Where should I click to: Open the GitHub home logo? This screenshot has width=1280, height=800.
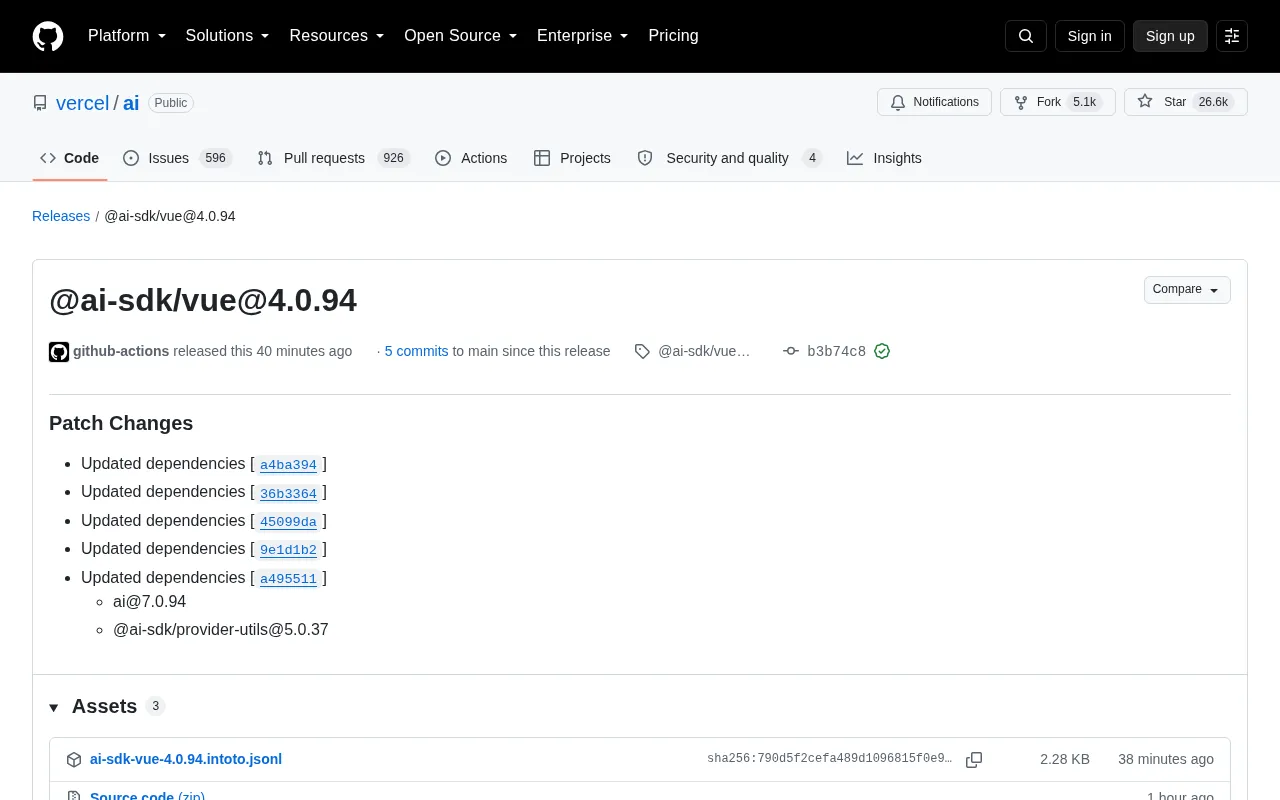coord(48,36)
